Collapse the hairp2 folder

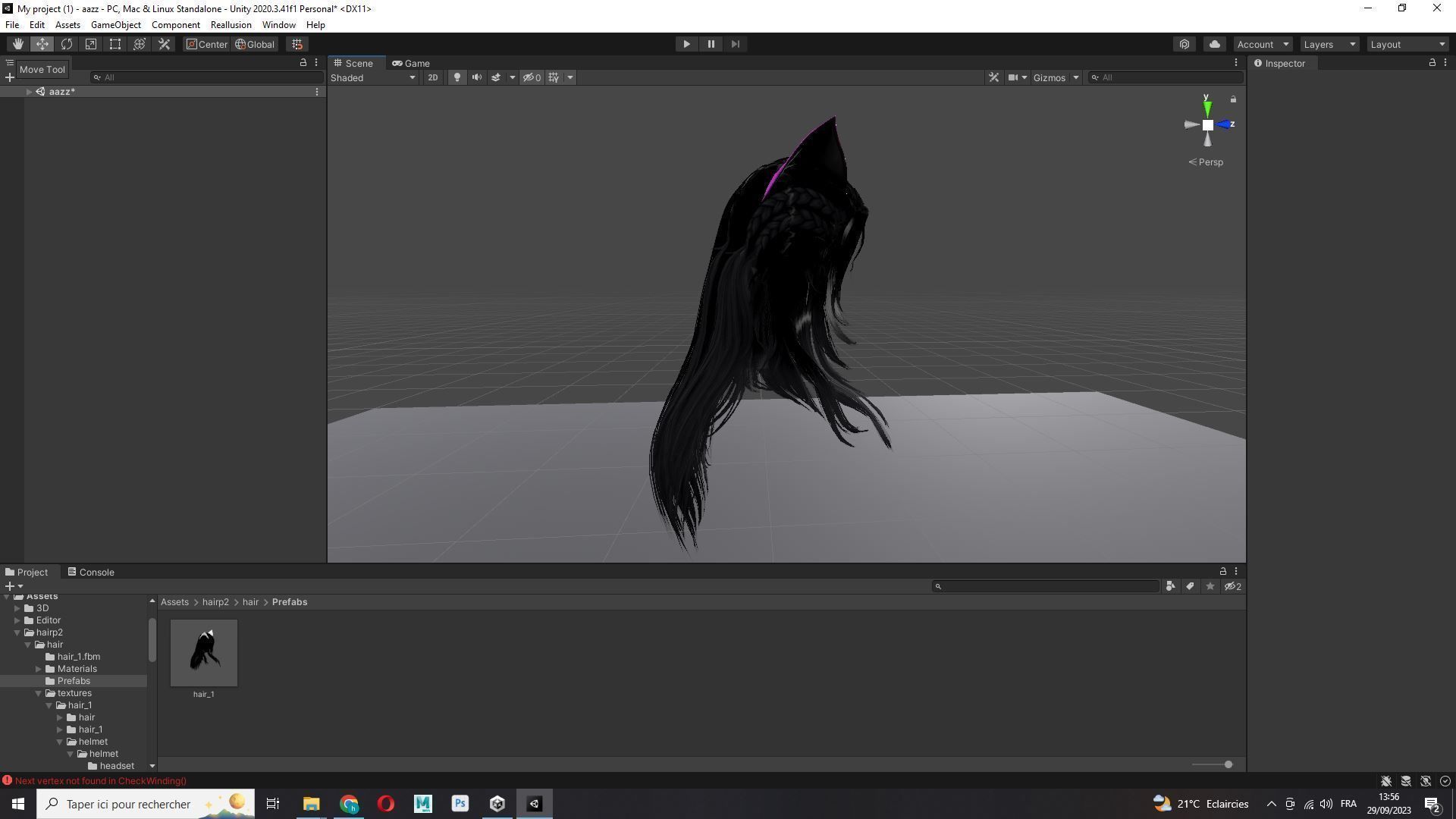click(17, 632)
